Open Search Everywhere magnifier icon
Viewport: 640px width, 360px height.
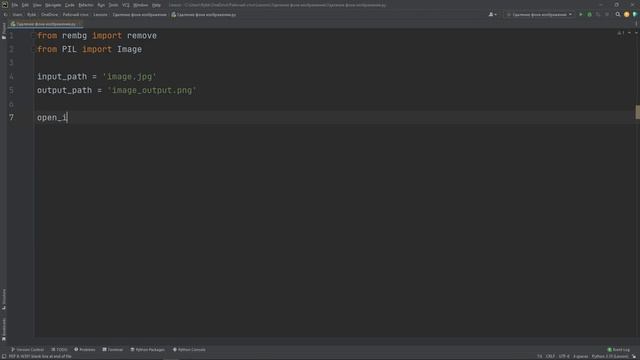(x=618, y=15)
